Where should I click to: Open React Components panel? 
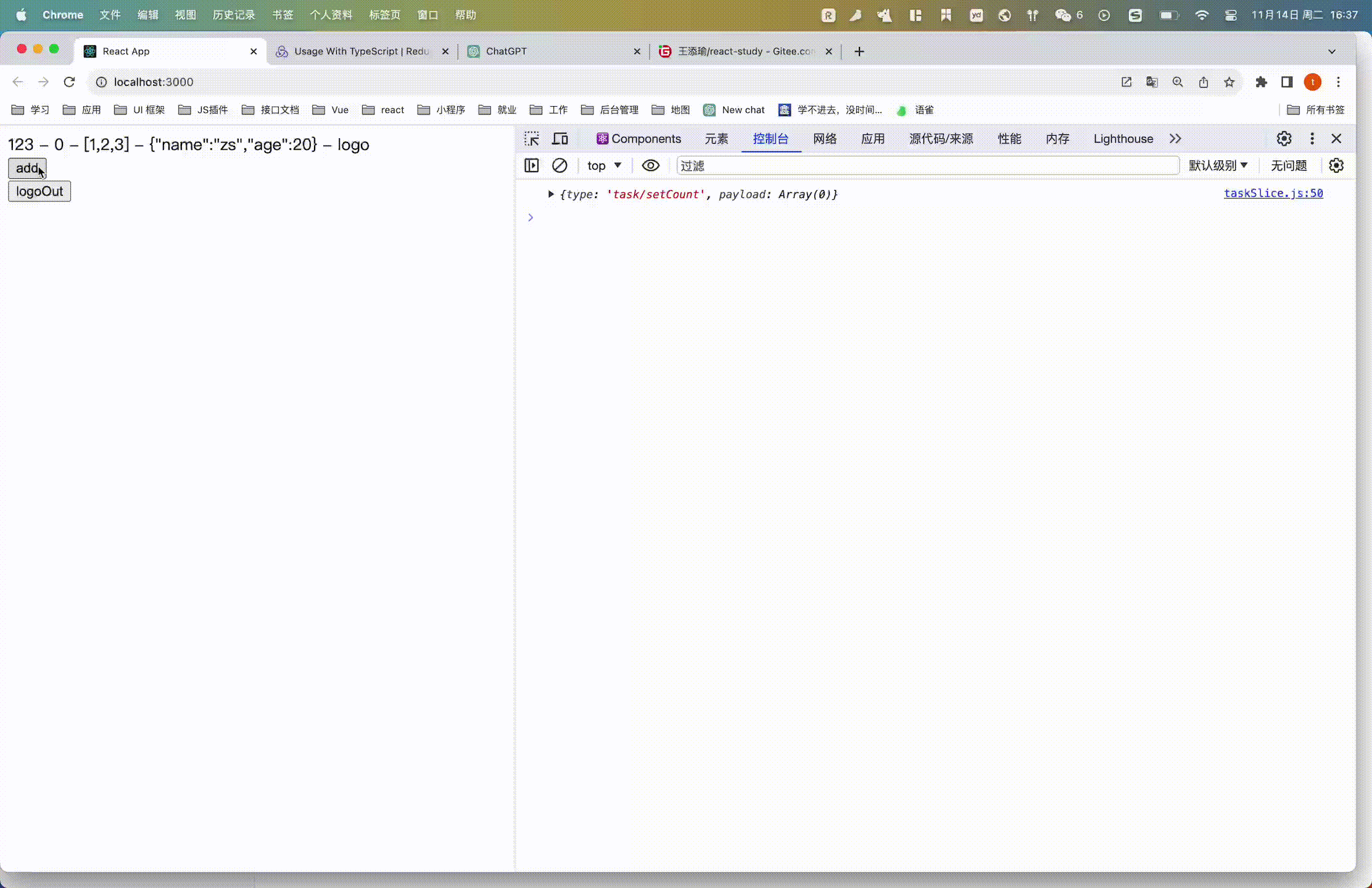pyautogui.click(x=638, y=139)
